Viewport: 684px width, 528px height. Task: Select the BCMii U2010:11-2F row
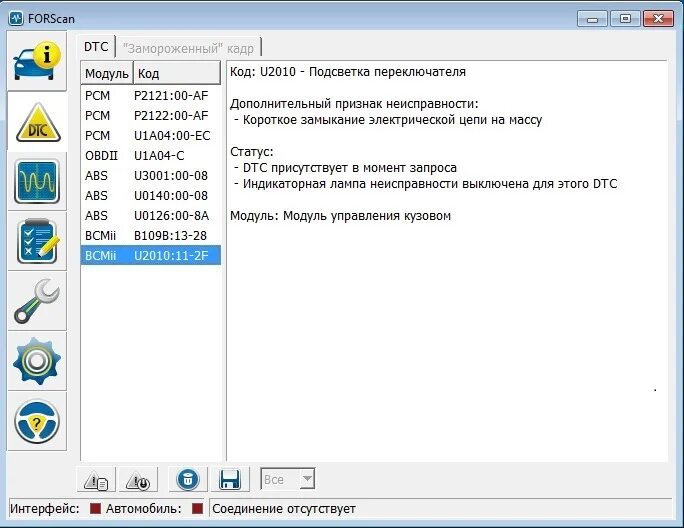[x=150, y=255]
